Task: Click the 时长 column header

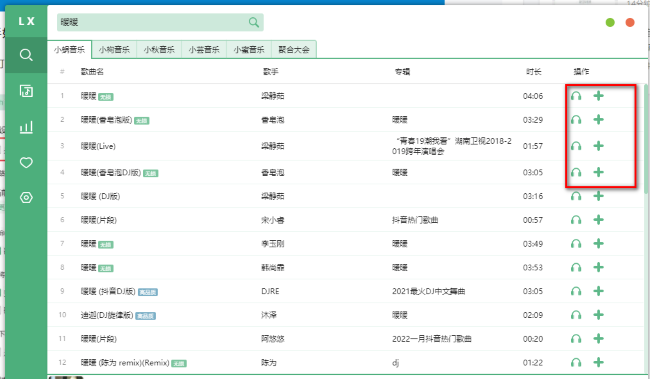Action: pyautogui.click(x=534, y=72)
